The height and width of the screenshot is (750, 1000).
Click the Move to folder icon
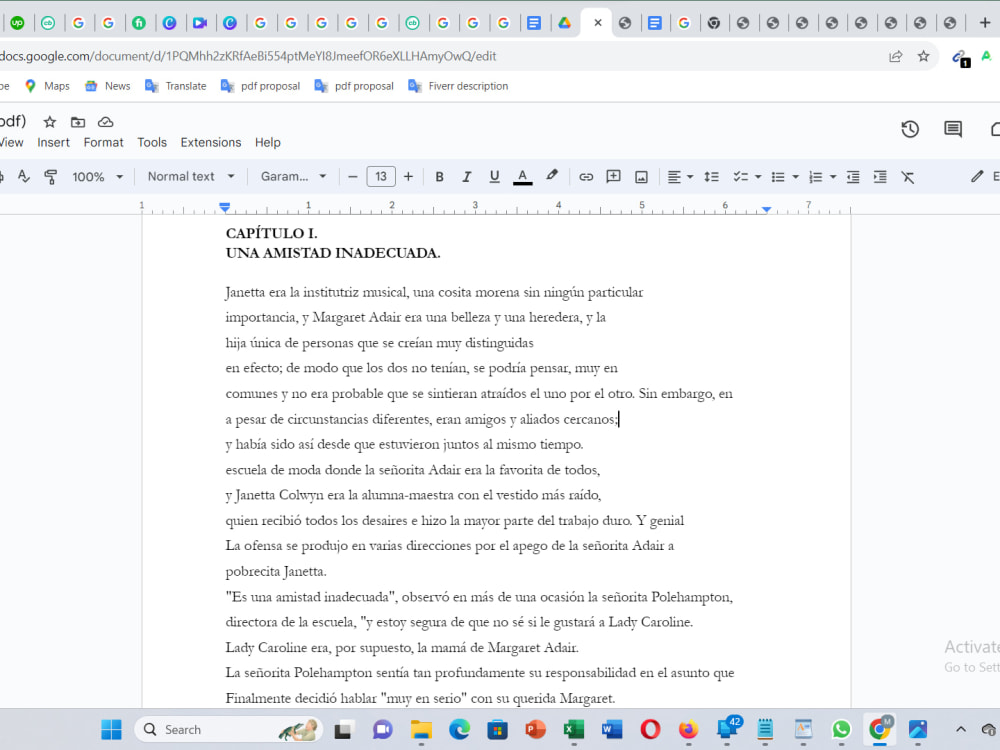point(78,122)
